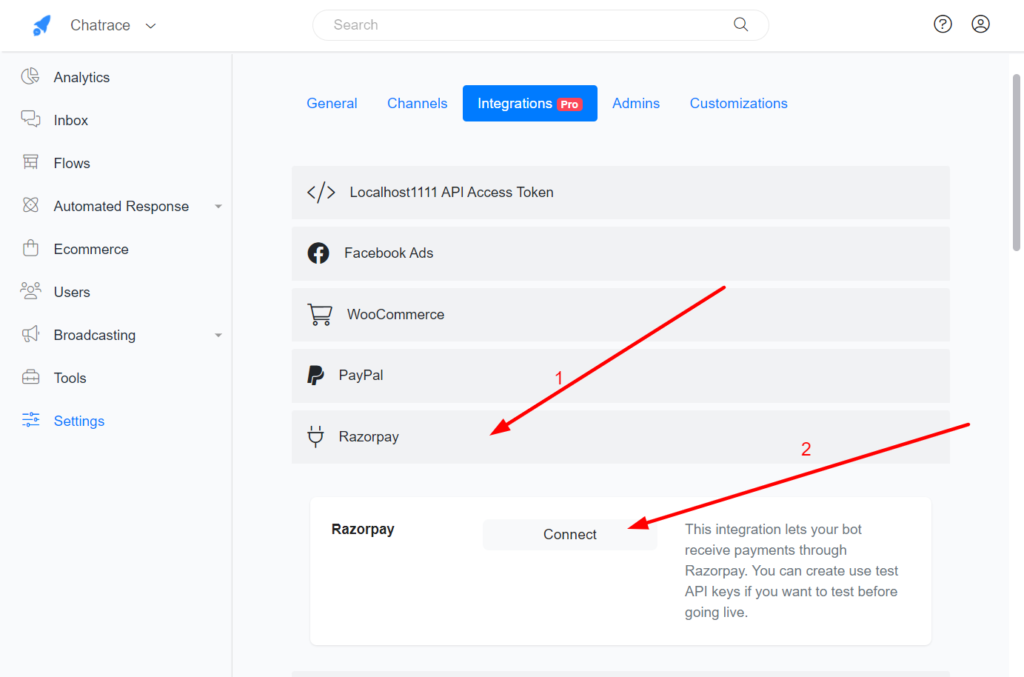The image size is (1024, 677).
Task: Click the Automated Response icon
Action: coord(30,205)
